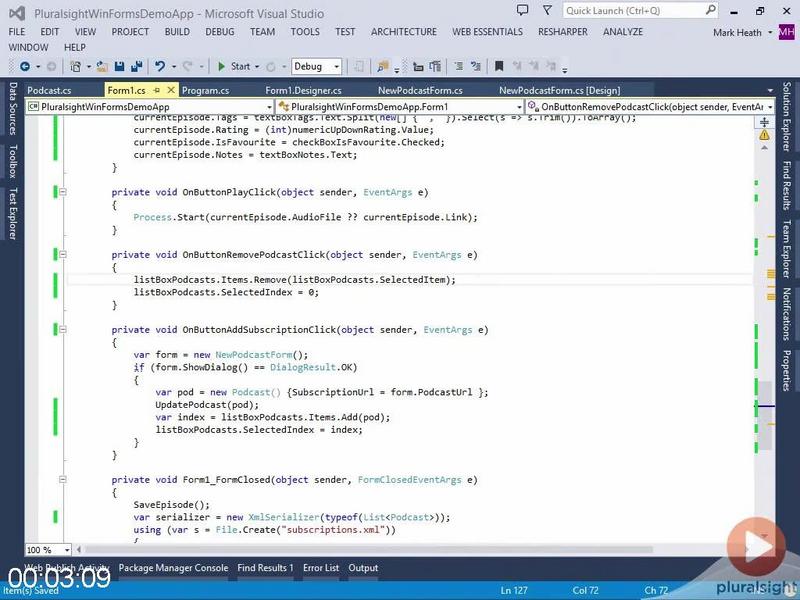Click the MH account avatar
Screen dimensions: 800x600
pos(787,32)
